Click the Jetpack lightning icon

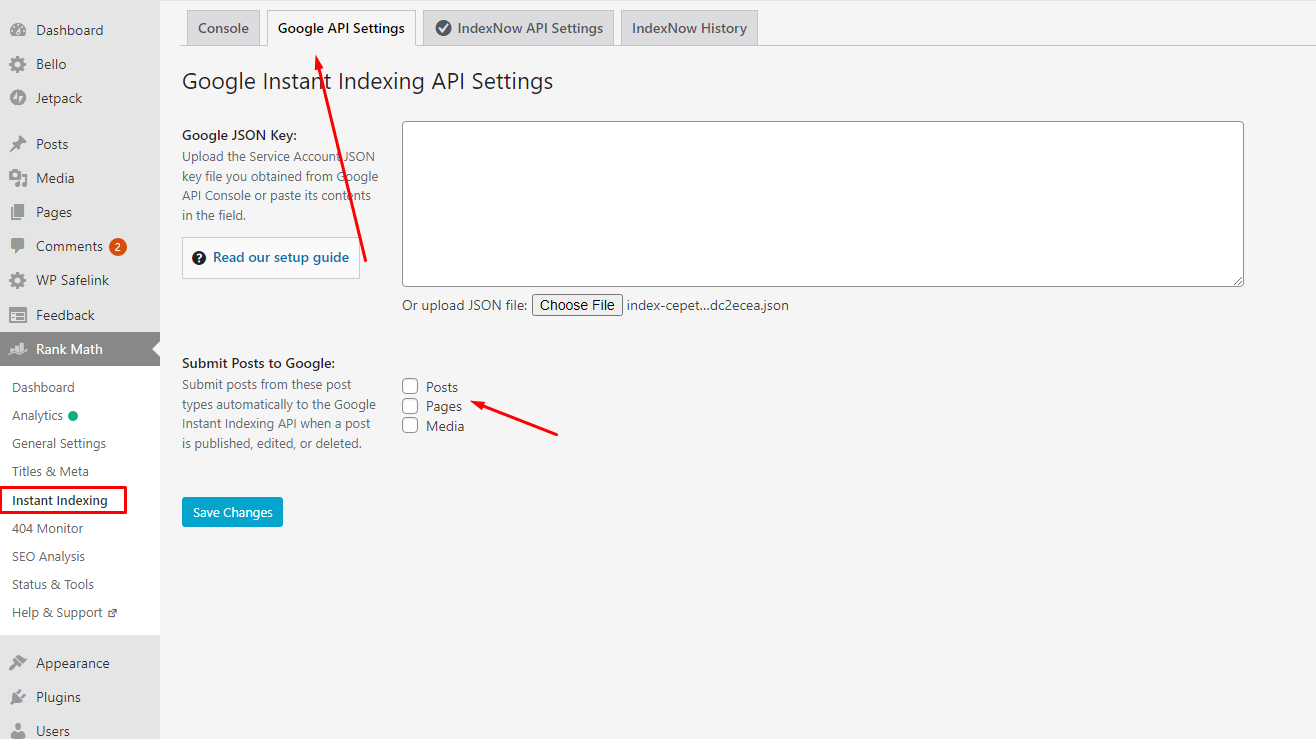click(18, 98)
